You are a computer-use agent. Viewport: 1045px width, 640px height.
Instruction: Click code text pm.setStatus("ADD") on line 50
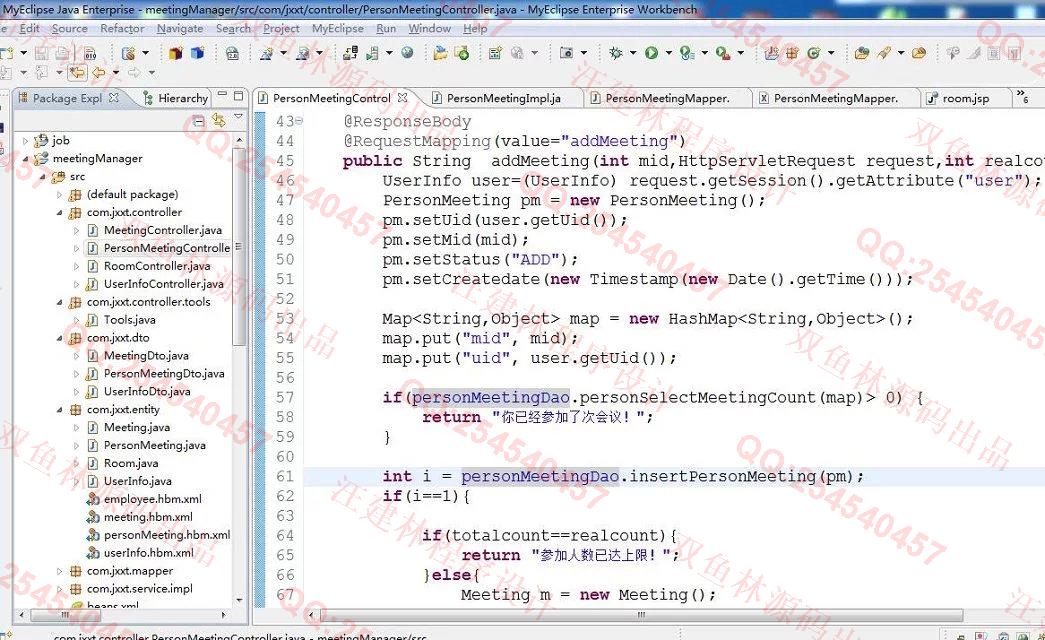pos(481,259)
